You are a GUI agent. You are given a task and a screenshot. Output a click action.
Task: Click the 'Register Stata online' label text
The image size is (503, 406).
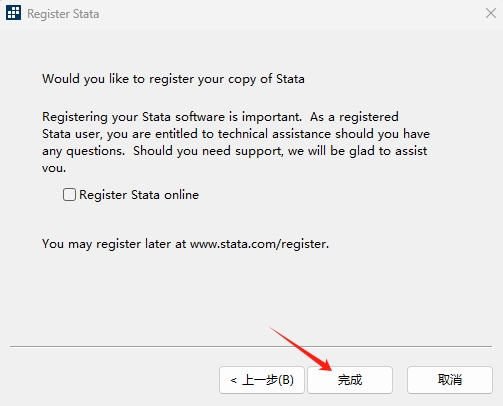[x=139, y=195]
